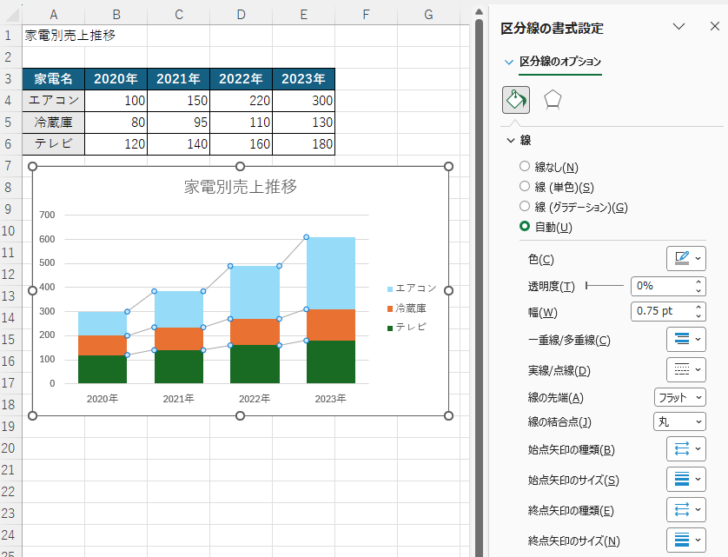Click the エアコン legend entry
The image size is (728, 557).
pyautogui.click(x=412, y=288)
